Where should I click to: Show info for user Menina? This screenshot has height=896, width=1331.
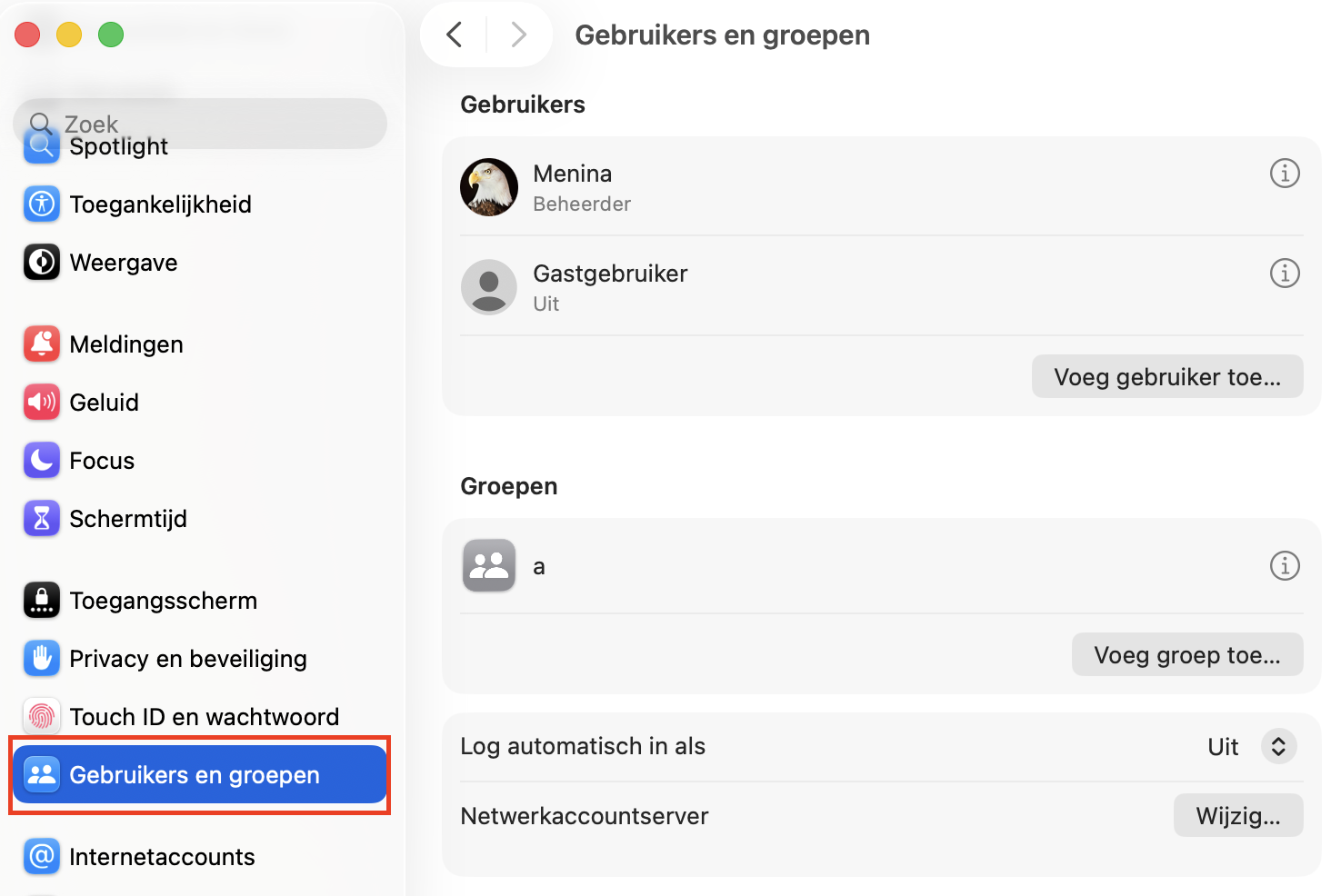(1285, 174)
